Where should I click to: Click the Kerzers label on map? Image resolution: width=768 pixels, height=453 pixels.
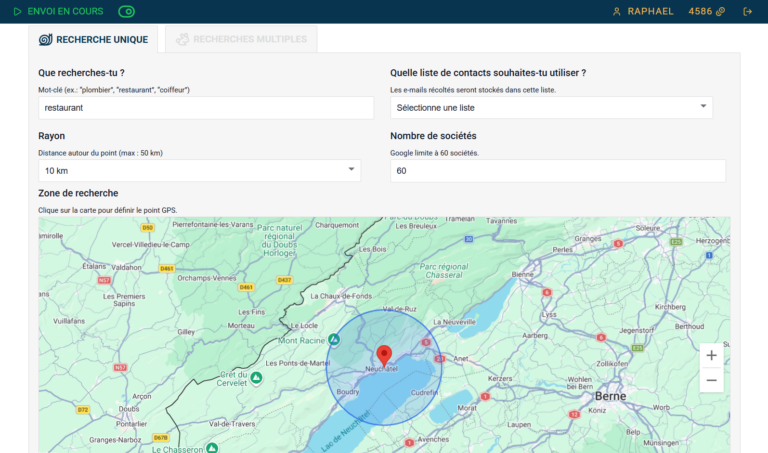[x=500, y=379]
